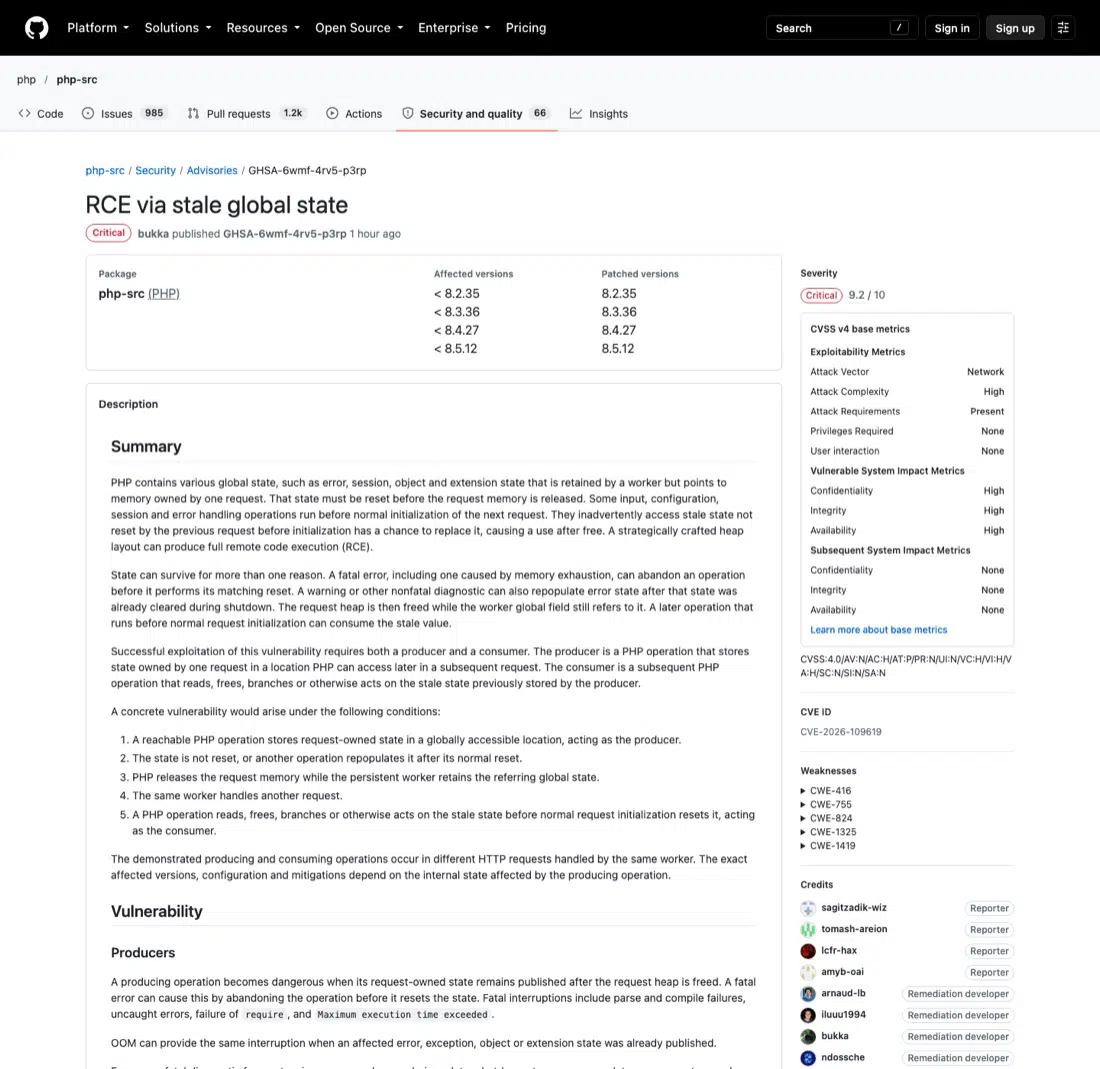Open bukka publisher profile link
The image size is (1100, 1069).
tap(153, 234)
